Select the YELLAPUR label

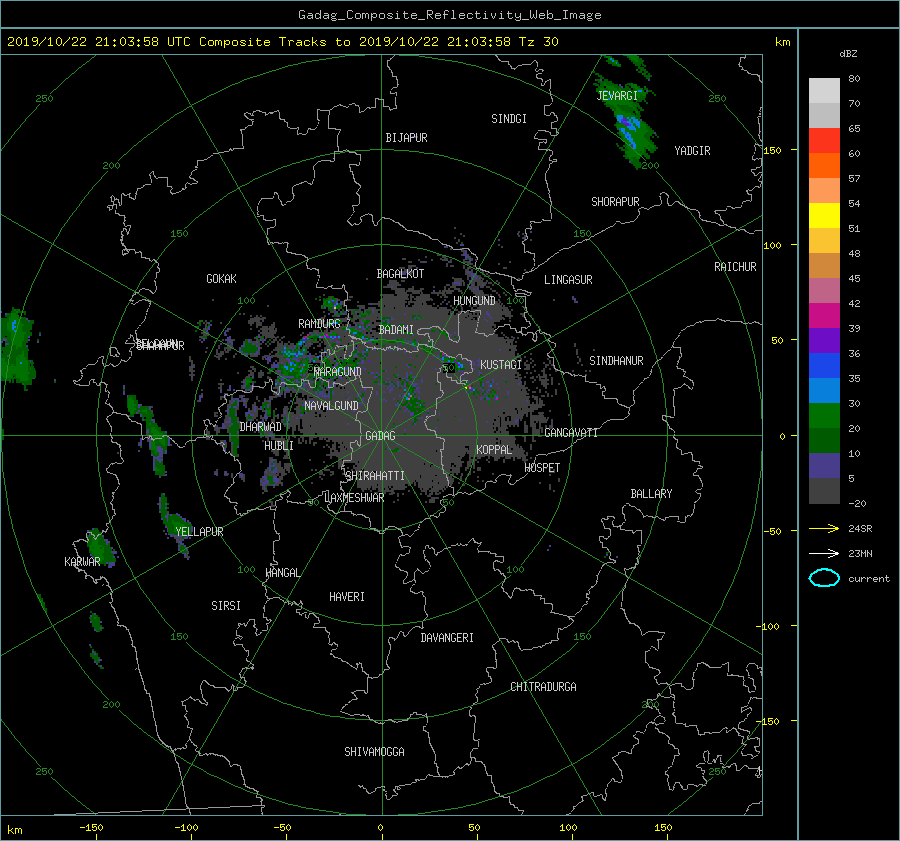tap(199, 532)
